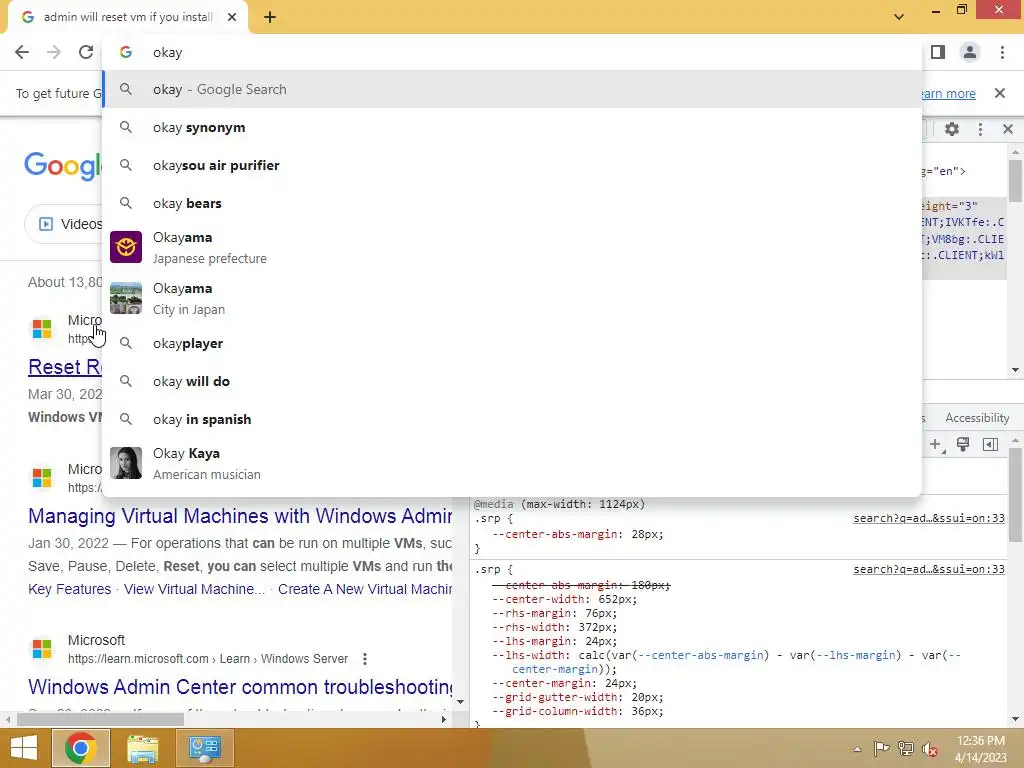This screenshot has height=768, width=1024.
Task: Open Windows Start button
Action: point(24,748)
